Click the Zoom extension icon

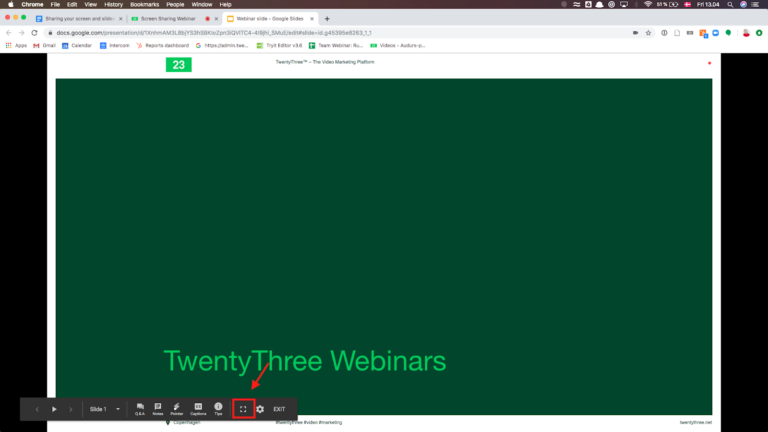(x=716, y=33)
